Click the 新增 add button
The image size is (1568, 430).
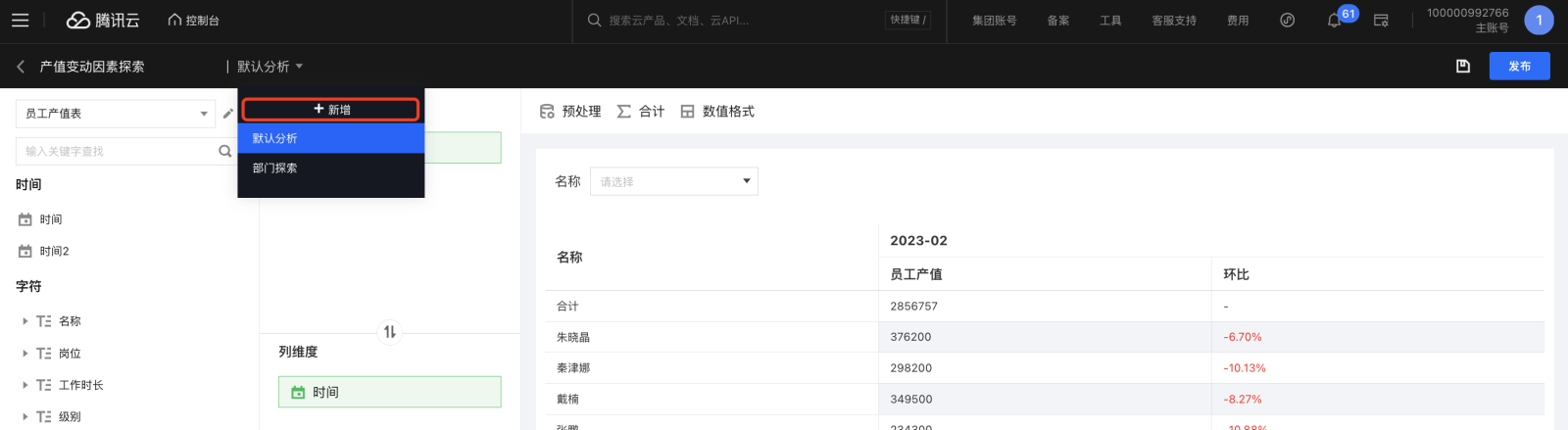tap(331, 110)
